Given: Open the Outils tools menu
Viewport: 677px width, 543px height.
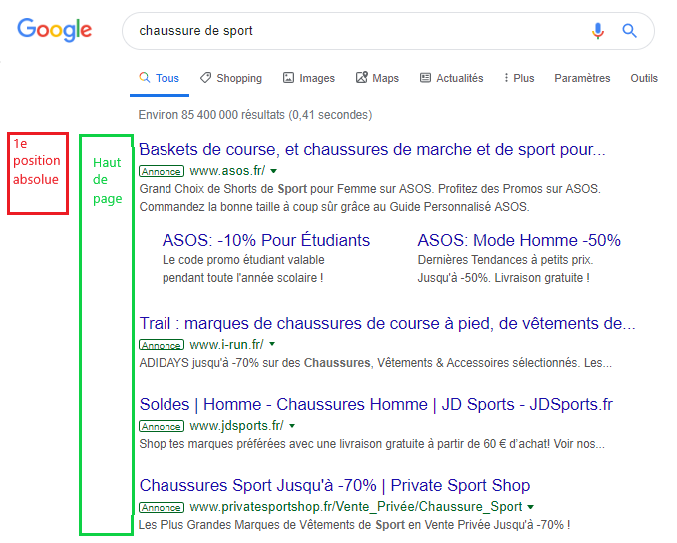Looking at the screenshot, I should point(644,78).
